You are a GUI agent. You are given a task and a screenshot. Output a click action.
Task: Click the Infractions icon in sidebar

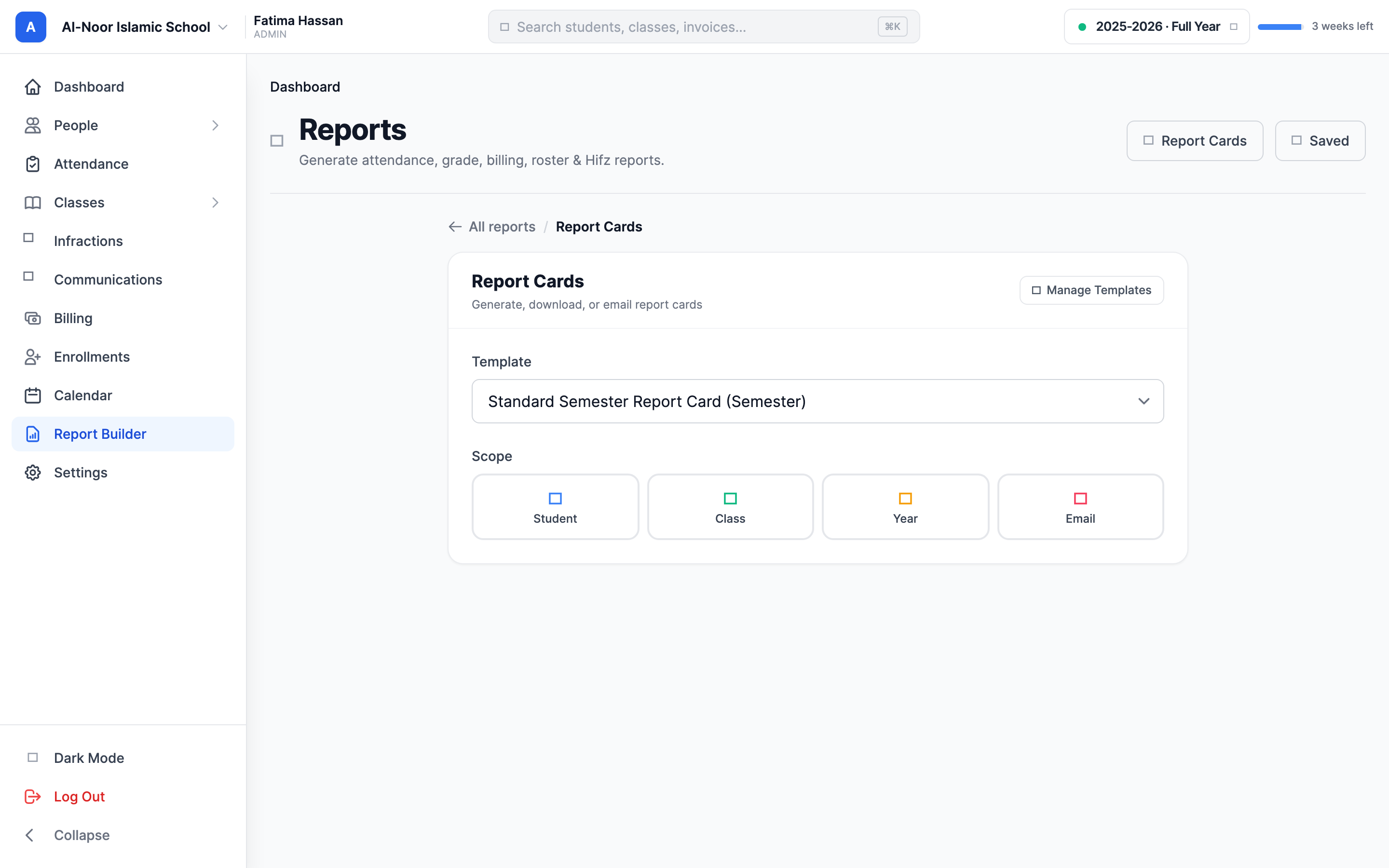28,238
